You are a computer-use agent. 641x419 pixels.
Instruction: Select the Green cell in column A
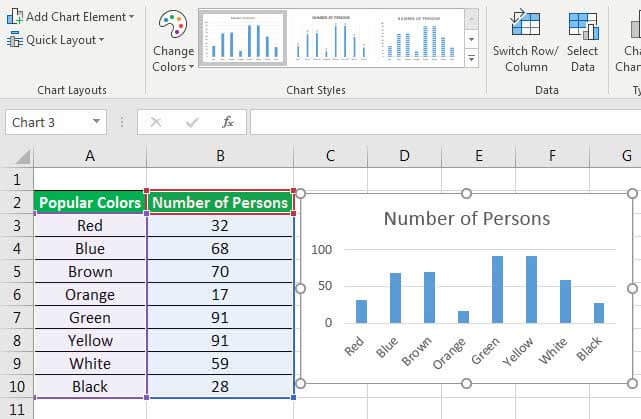[90, 318]
